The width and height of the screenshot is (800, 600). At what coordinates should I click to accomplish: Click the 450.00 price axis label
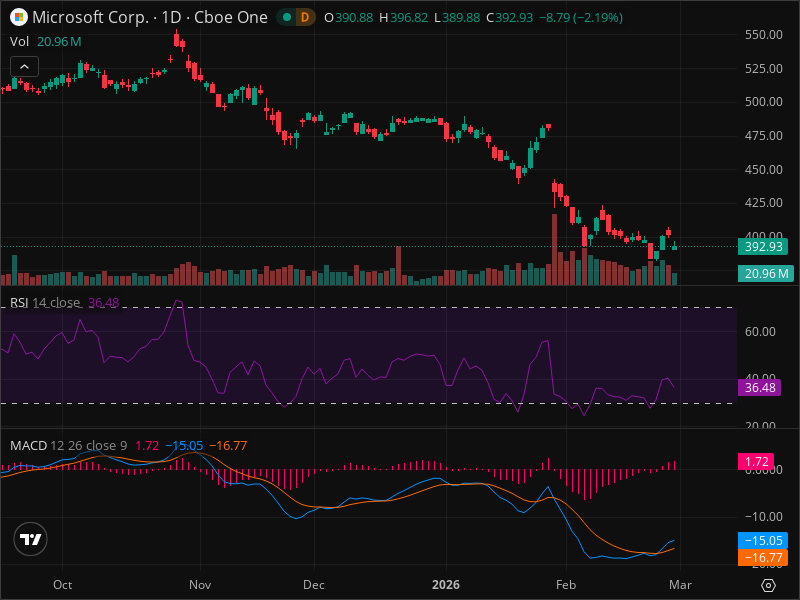tap(764, 169)
